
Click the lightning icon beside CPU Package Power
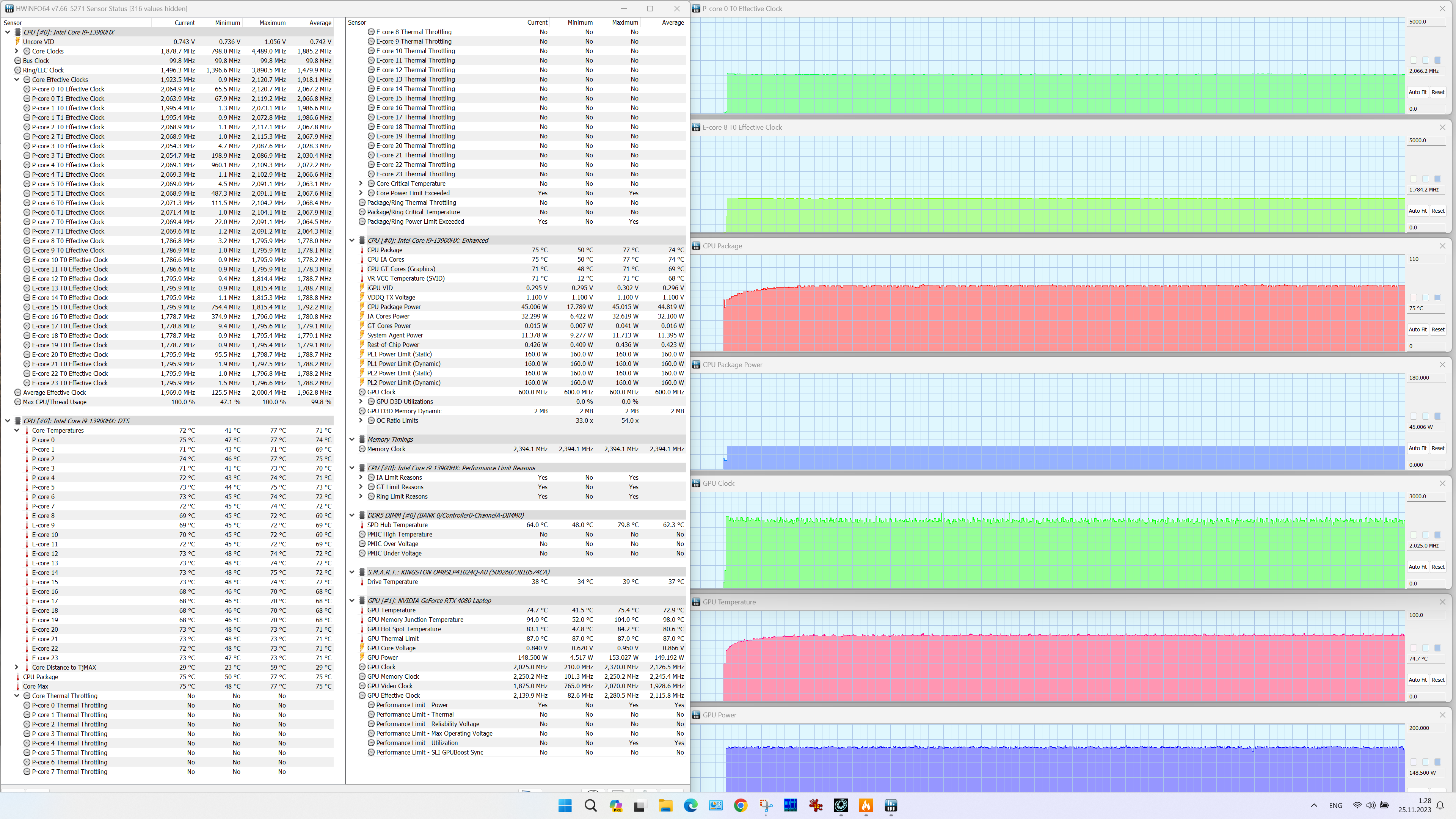(362, 307)
